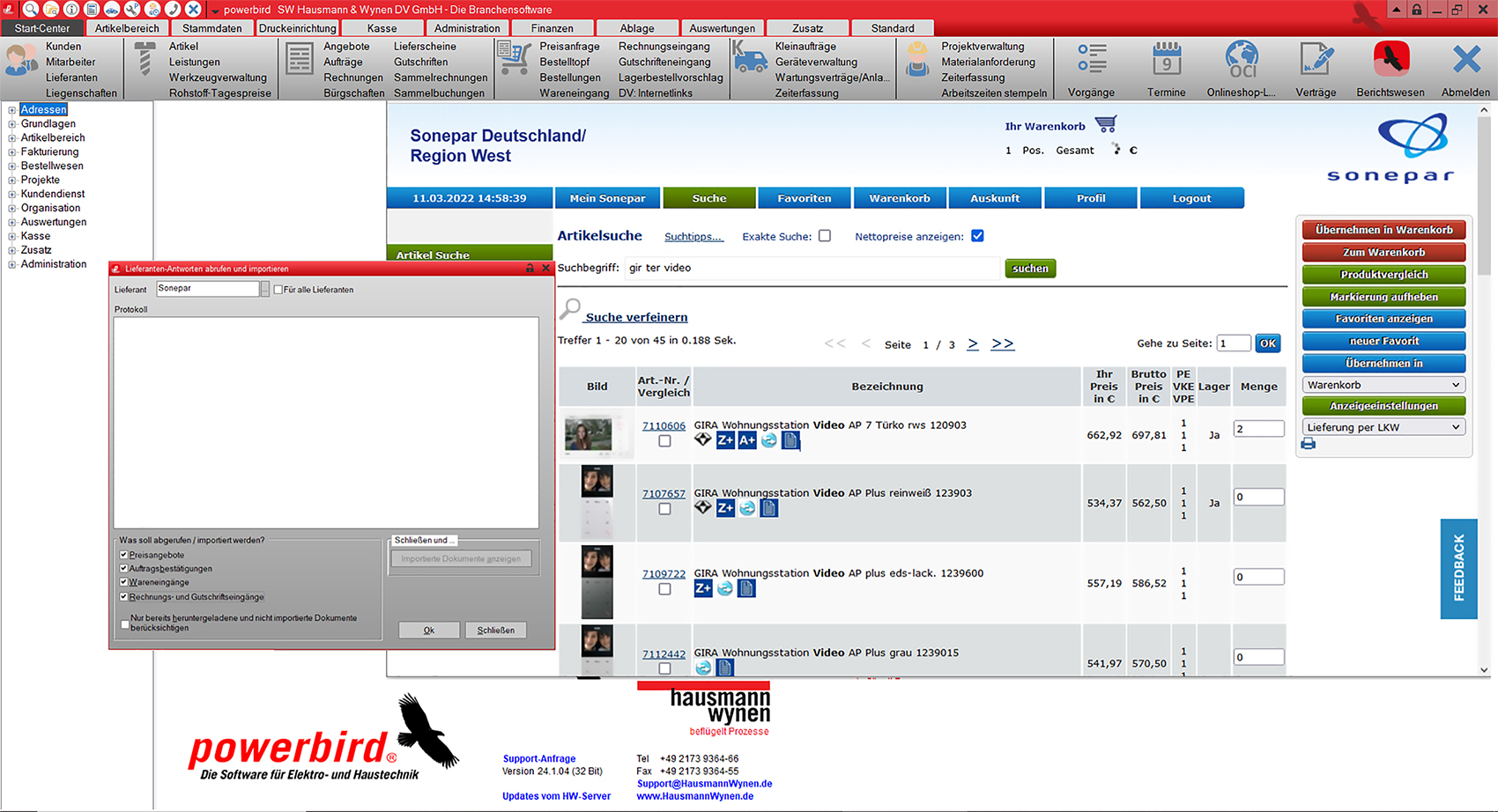Click the Gehe zu Seite page number field
Image resolution: width=1498 pixels, height=812 pixels.
pyautogui.click(x=1234, y=343)
